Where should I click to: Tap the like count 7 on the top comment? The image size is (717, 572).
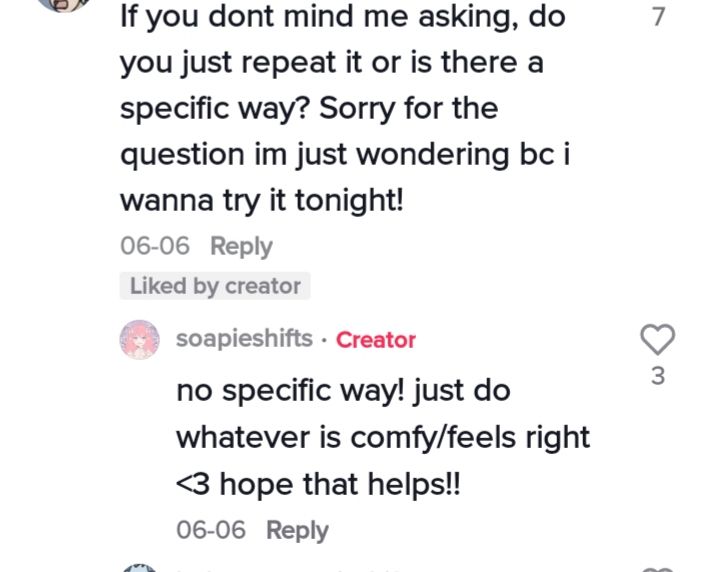pos(658,17)
